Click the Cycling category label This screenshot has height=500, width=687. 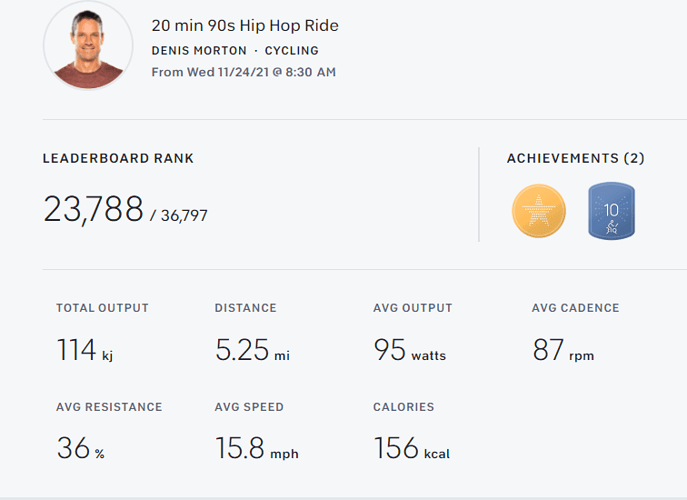point(292,50)
